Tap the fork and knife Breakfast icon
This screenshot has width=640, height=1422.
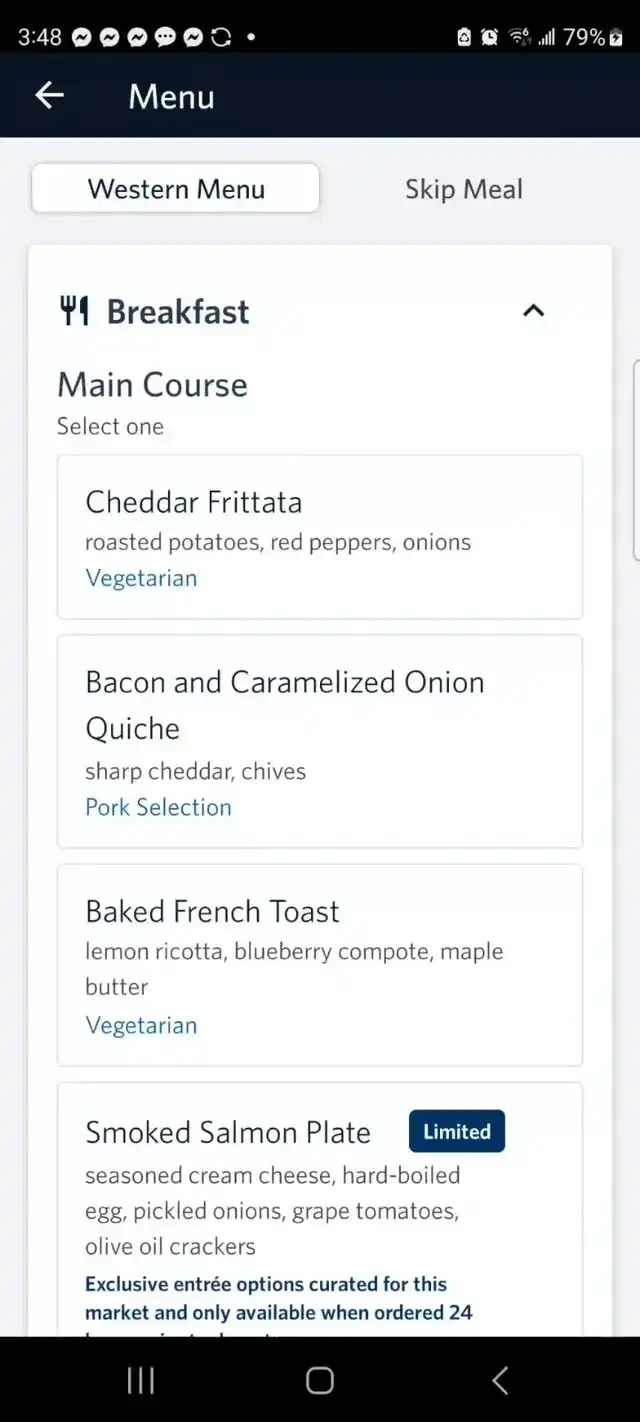[x=75, y=311]
